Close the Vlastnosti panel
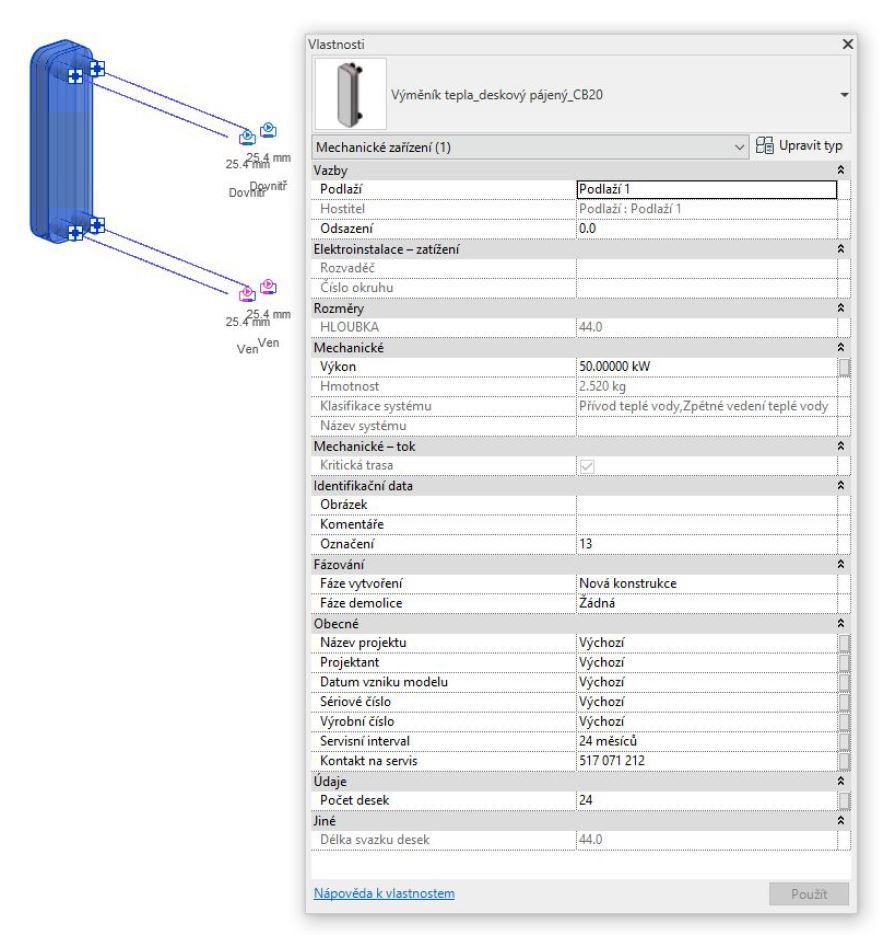The width and height of the screenshot is (883, 935). 848,45
